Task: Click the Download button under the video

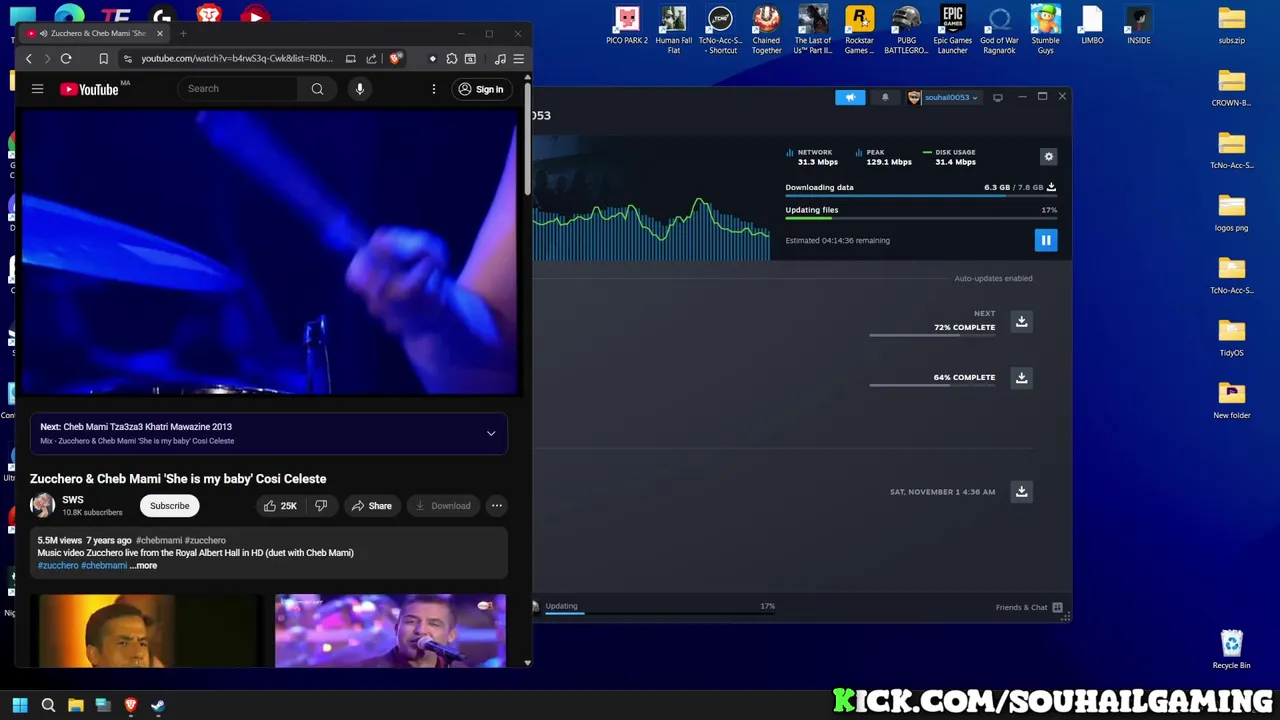Action: pos(442,506)
